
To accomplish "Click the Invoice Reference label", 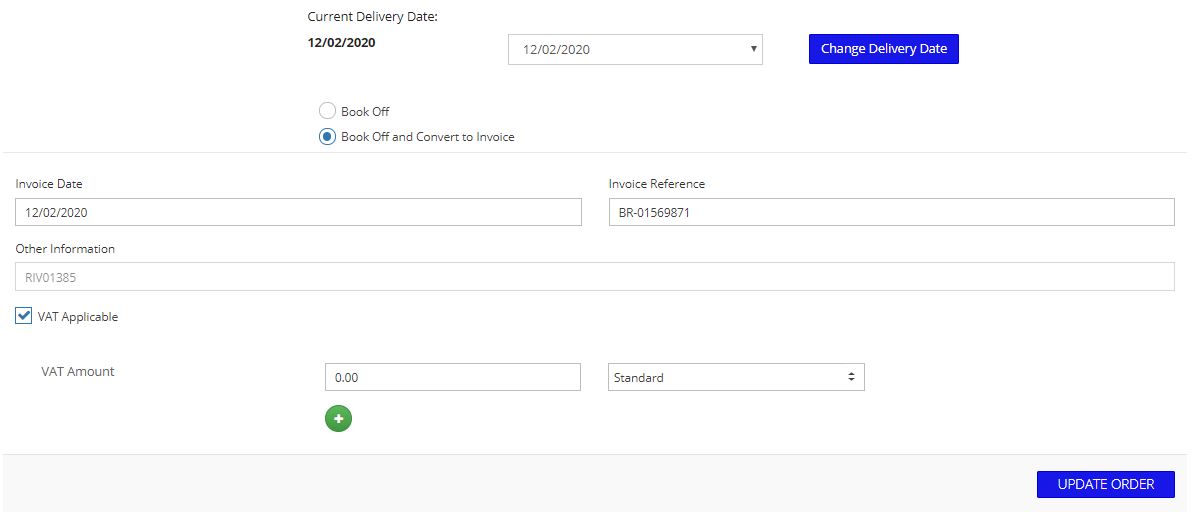I will click(657, 183).
